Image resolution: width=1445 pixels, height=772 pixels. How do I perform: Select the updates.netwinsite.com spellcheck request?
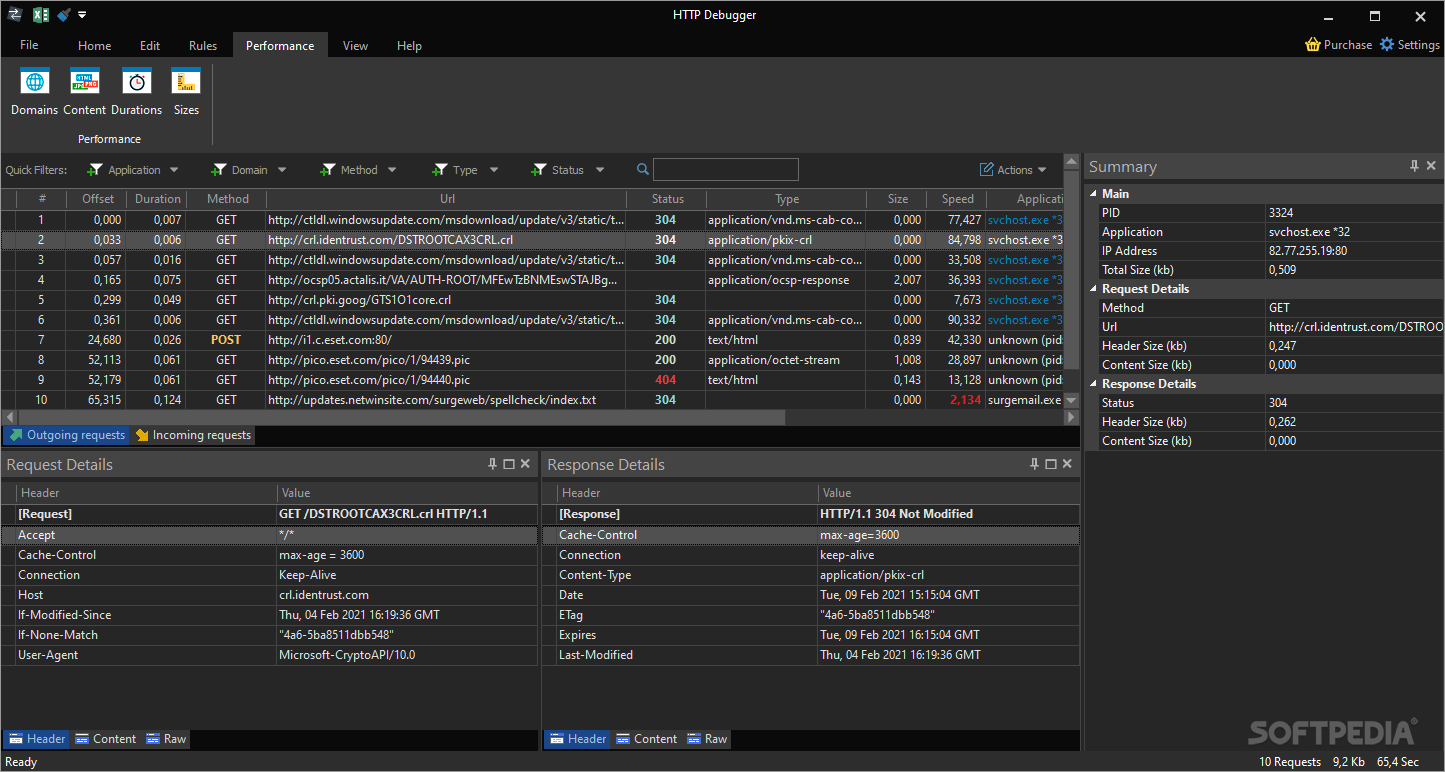click(x=532, y=400)
